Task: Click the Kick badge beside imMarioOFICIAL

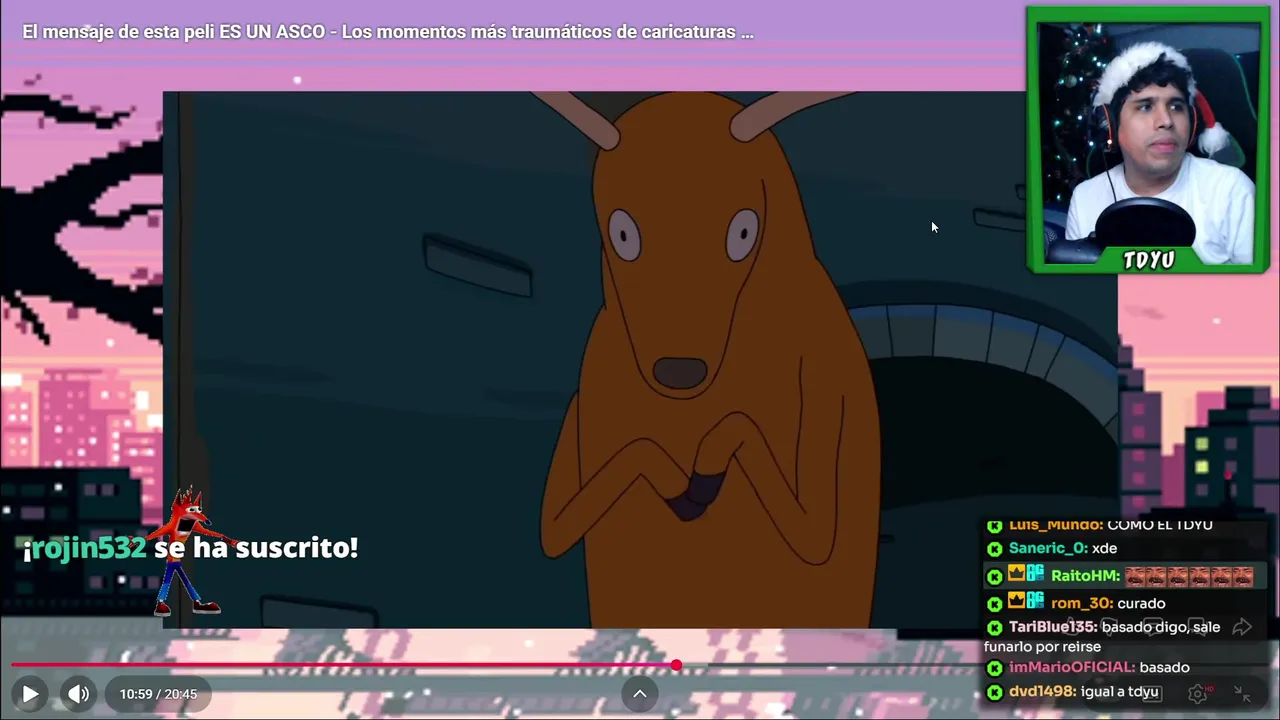Action: (994, 668)
